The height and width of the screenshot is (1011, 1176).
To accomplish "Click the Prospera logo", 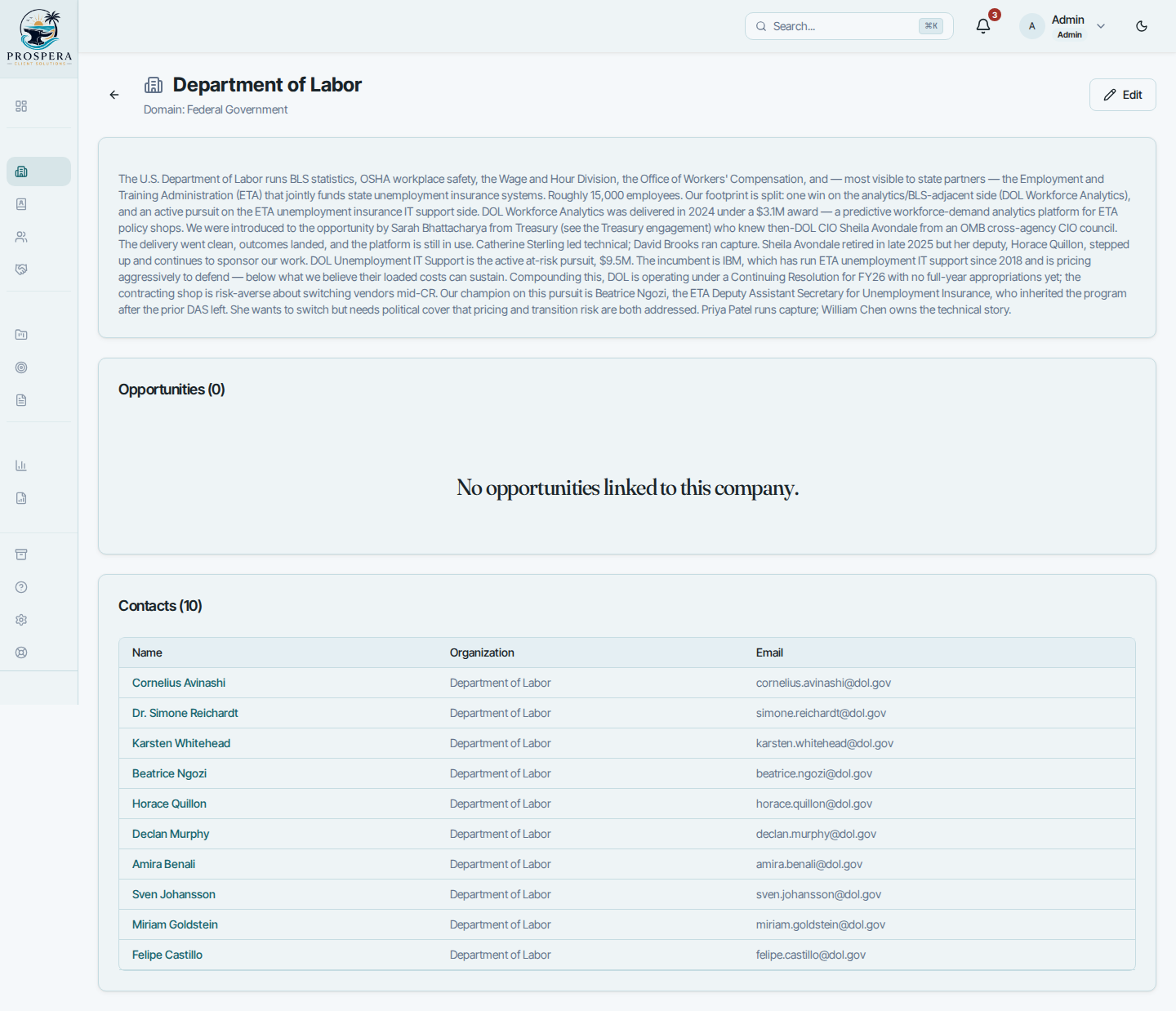I will pos(39,38).
